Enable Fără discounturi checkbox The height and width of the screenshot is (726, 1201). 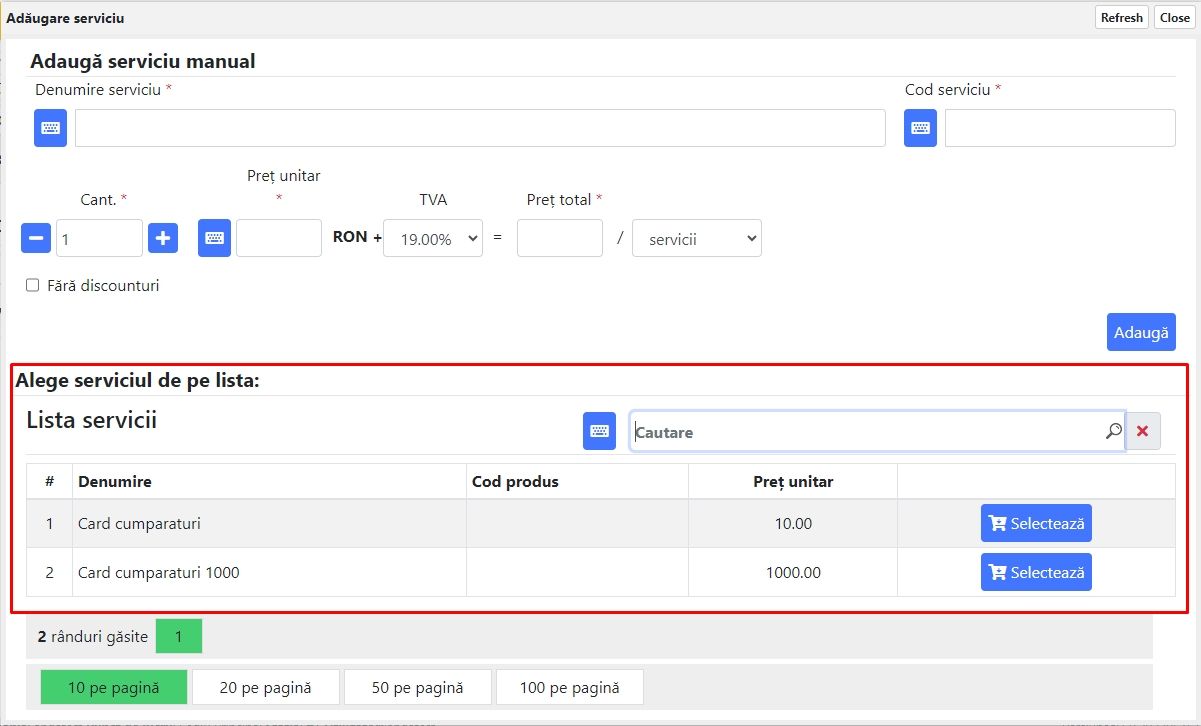click(33, 286)
